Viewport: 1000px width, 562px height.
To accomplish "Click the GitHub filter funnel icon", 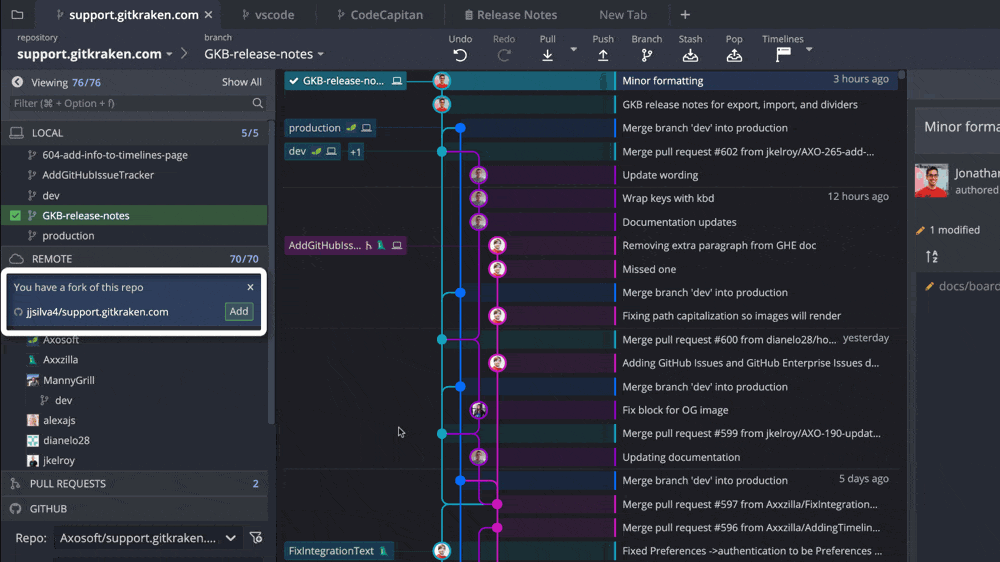I will (x=256, y=538).
